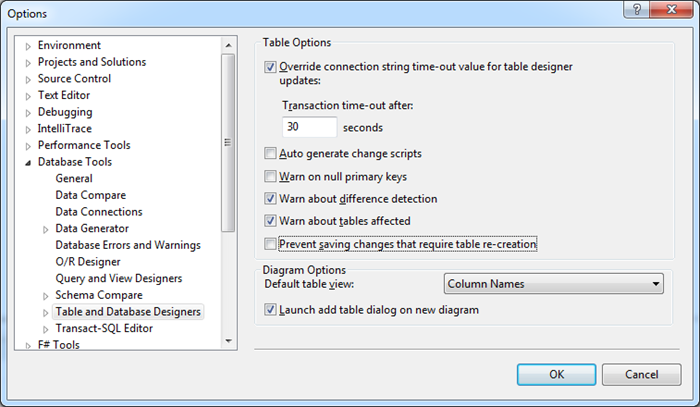Expand the Environment tree node
700x407 pixels.
pos(28,46)
